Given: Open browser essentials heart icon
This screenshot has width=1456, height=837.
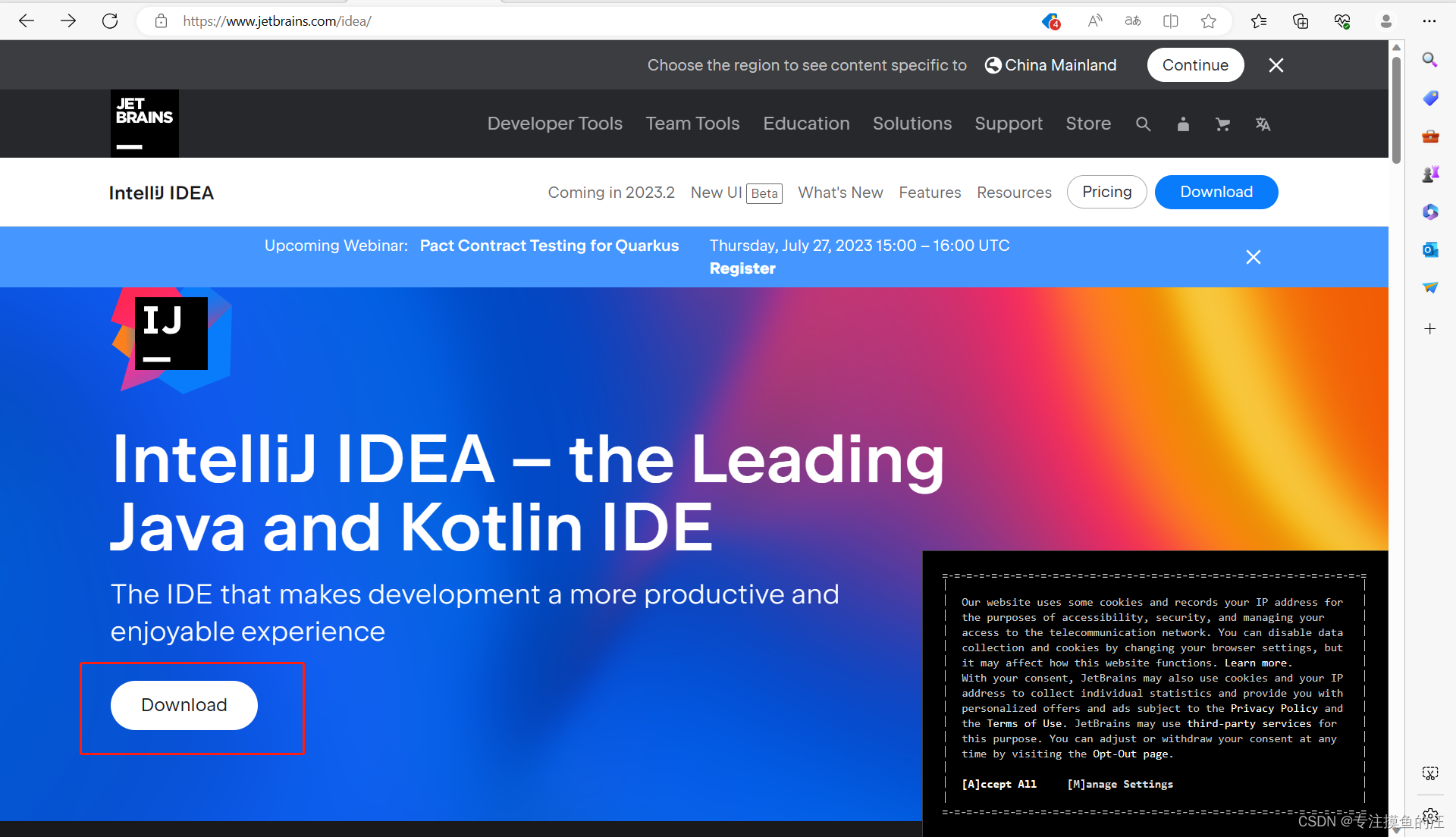Looking at the screenshot, I should 1342,21.
